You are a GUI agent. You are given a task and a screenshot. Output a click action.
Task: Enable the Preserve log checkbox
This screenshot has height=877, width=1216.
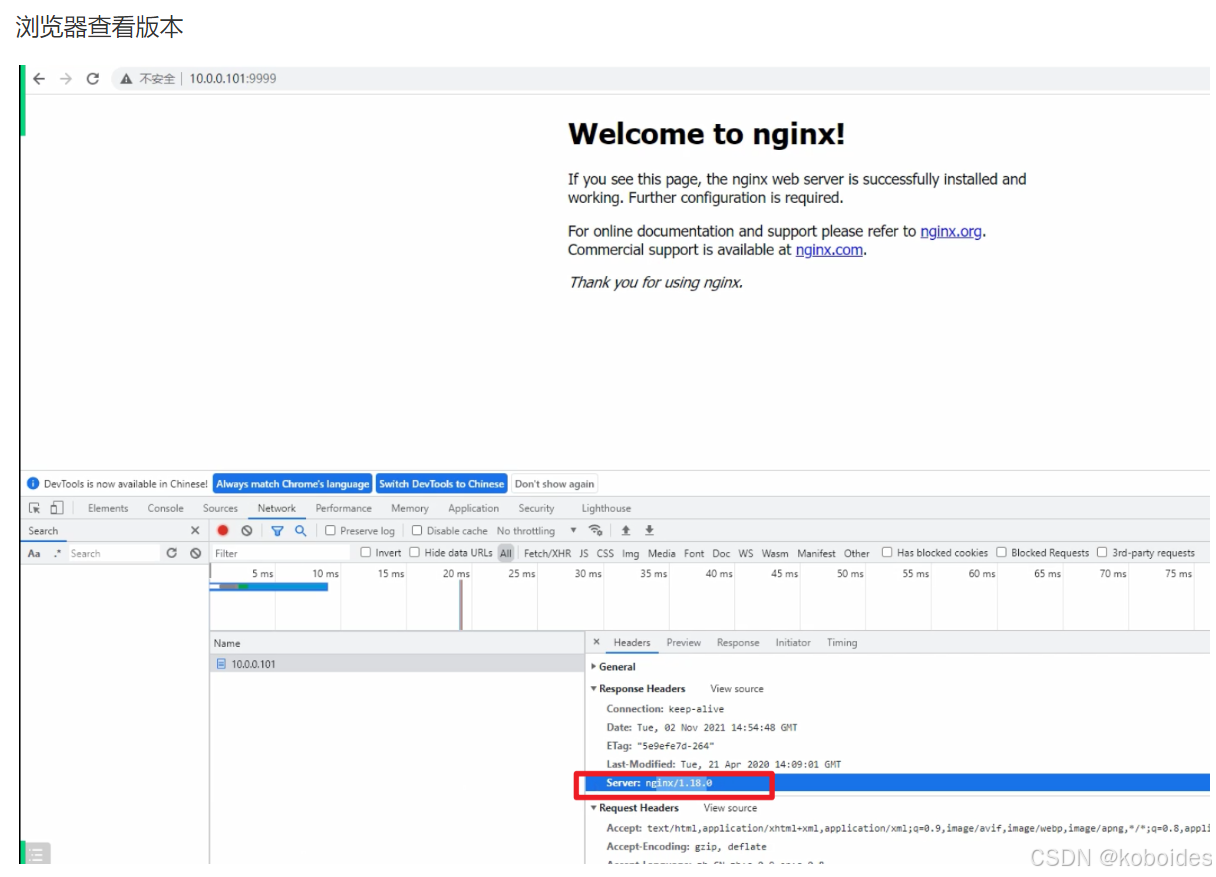(x=331, y=531)
